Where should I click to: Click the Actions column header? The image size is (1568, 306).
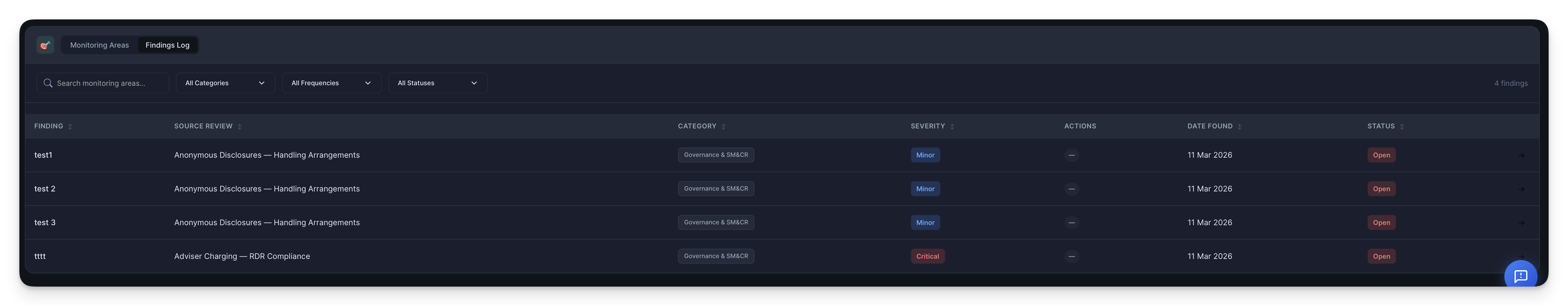1080,127
